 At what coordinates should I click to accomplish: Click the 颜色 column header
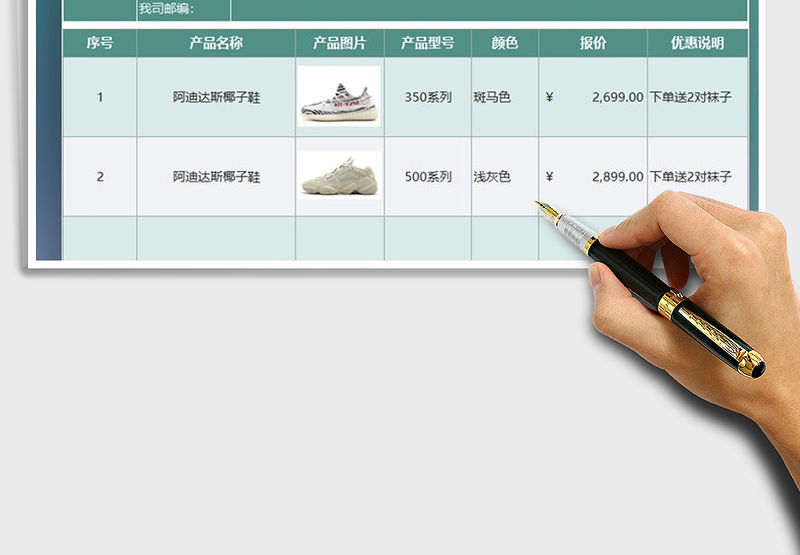(505, 43)
